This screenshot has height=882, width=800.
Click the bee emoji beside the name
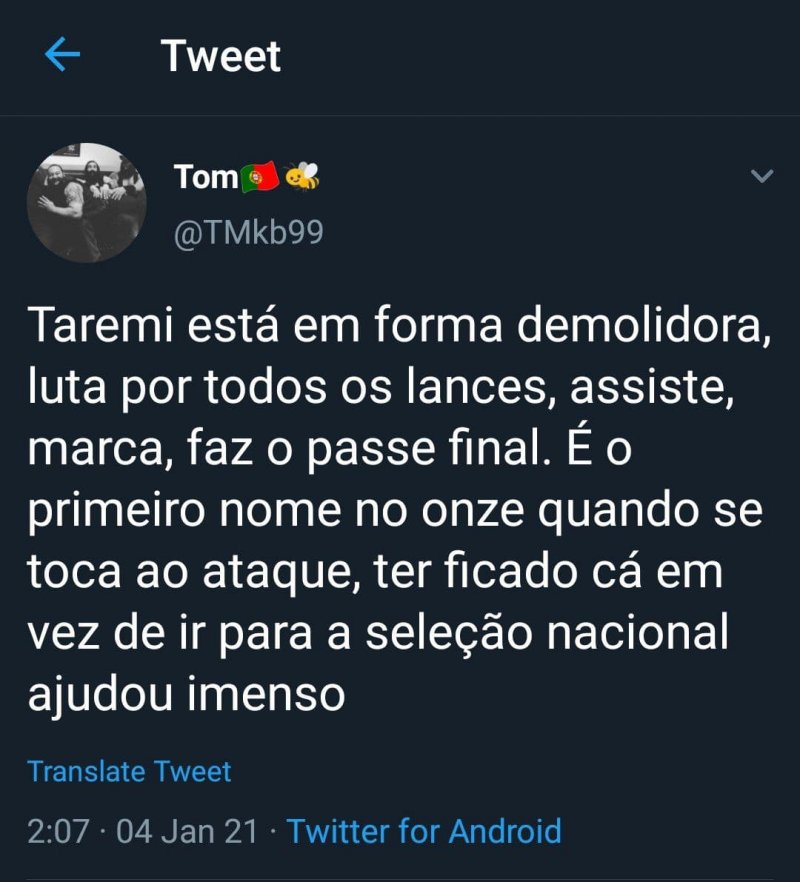(x=302, y=178)
